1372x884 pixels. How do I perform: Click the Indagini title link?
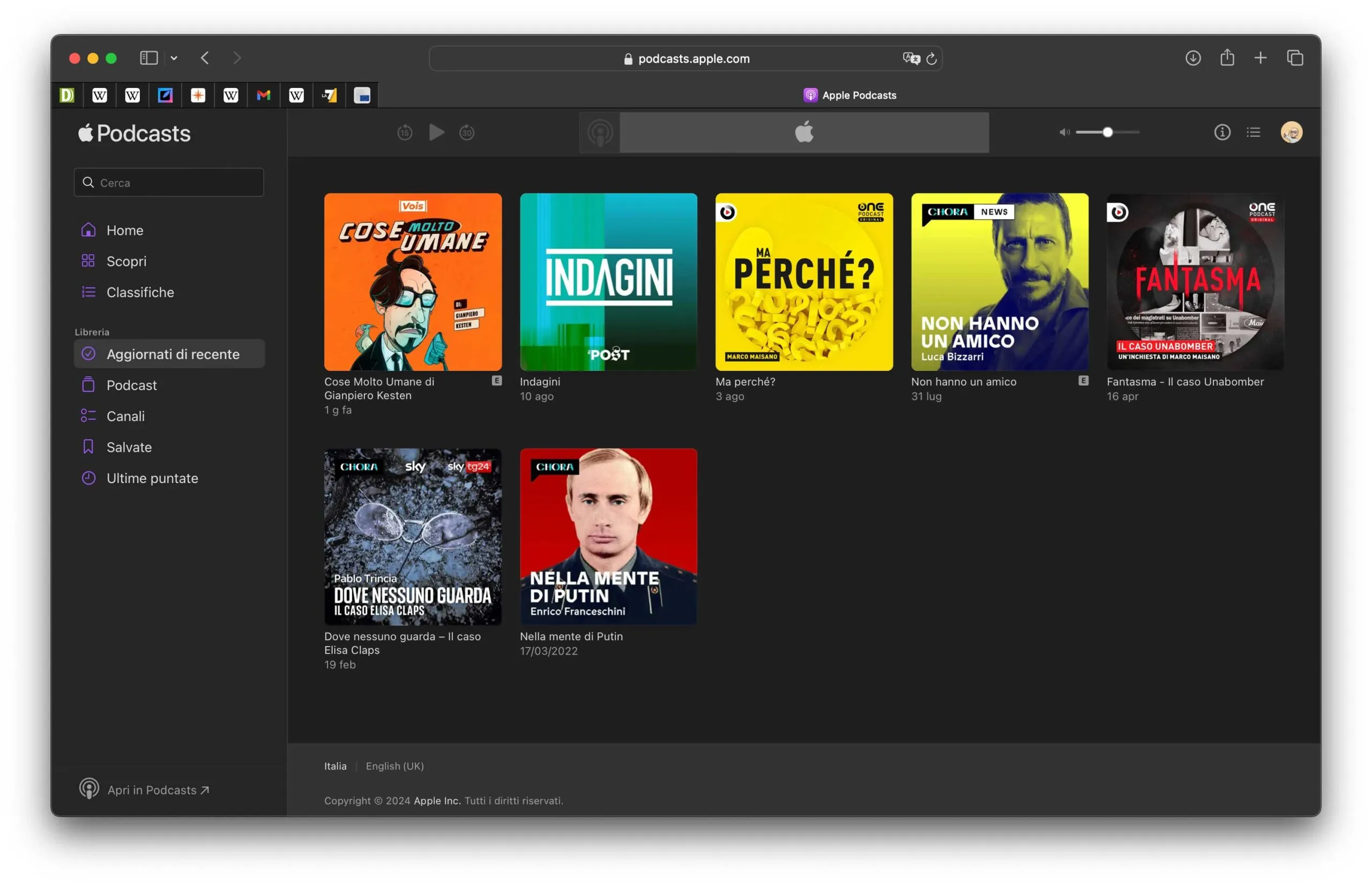[540, 382]
